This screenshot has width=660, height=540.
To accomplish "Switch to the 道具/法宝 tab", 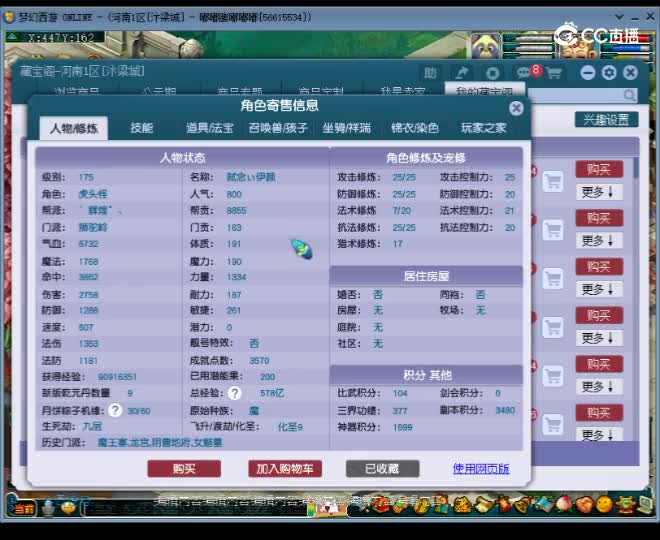I will coord(209,128).
